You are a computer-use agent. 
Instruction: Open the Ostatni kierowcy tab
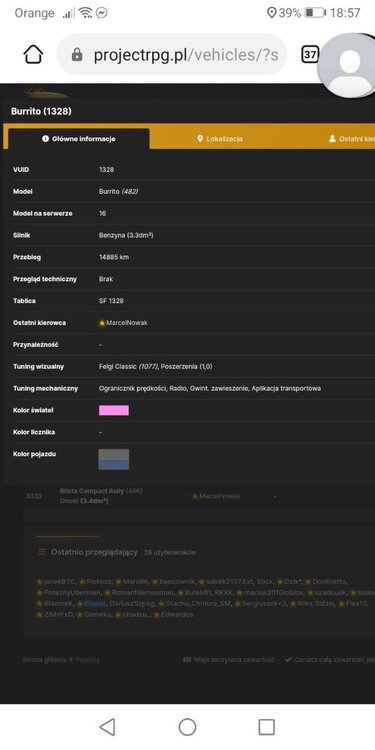[x=352, y=139]
